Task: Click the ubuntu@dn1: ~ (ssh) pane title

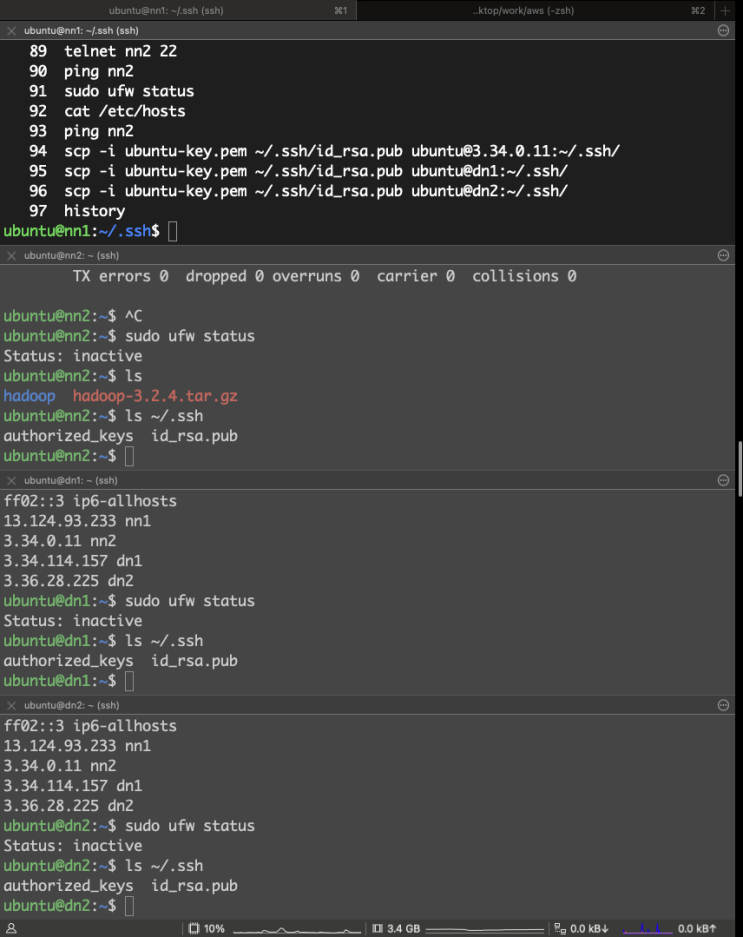Action: pos(71,480)
